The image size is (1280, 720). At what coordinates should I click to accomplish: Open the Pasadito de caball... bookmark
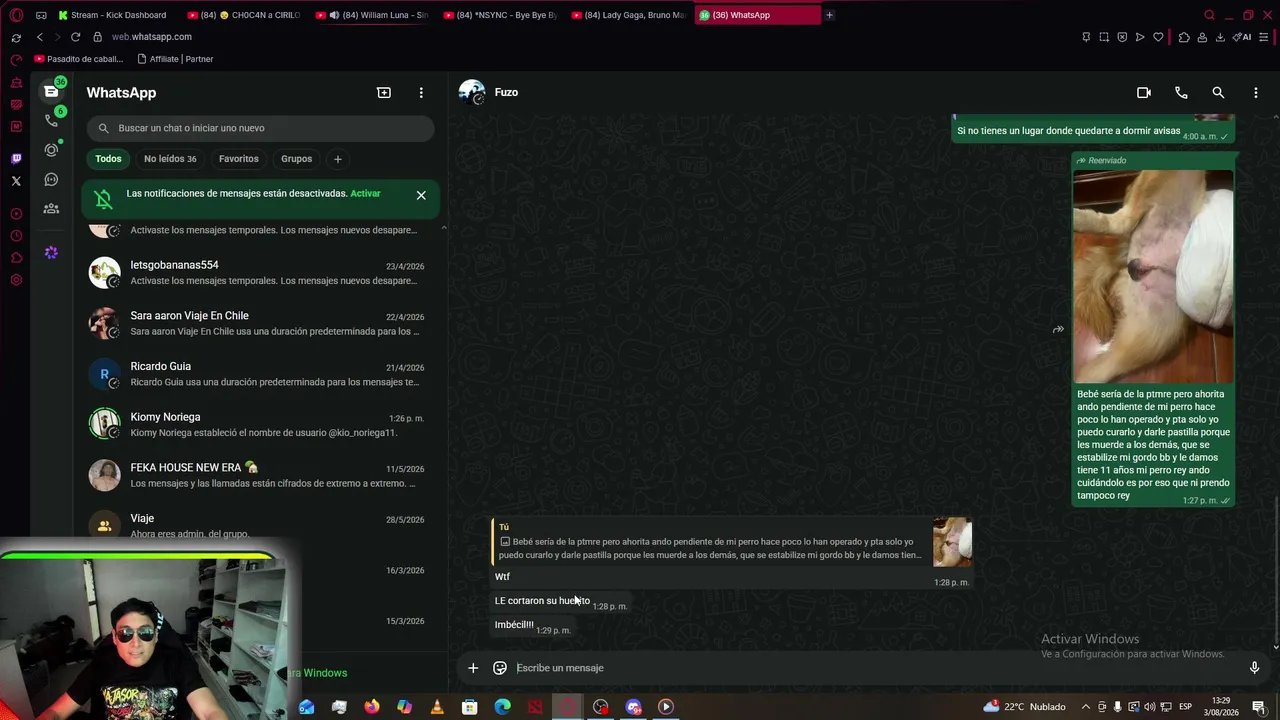[78, 59]
